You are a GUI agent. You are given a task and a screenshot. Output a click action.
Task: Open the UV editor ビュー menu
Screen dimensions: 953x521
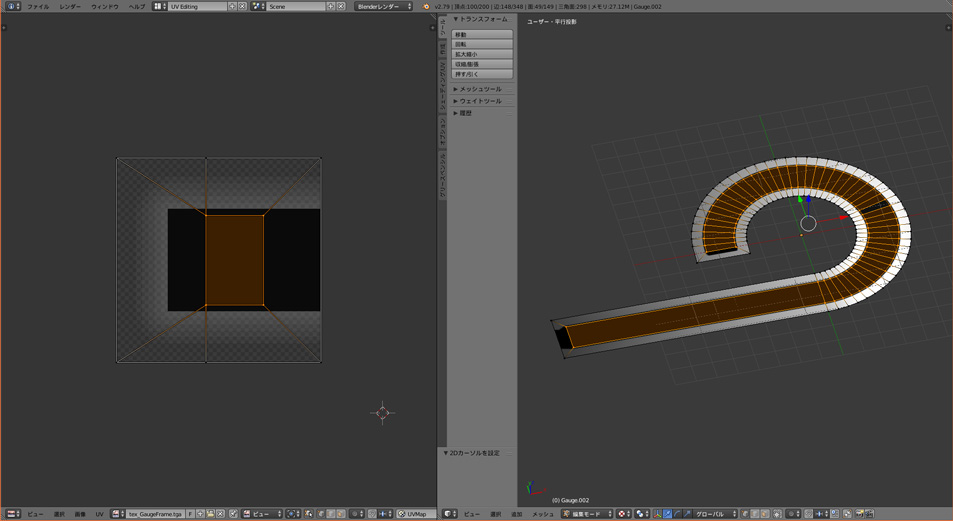[35, 514]
